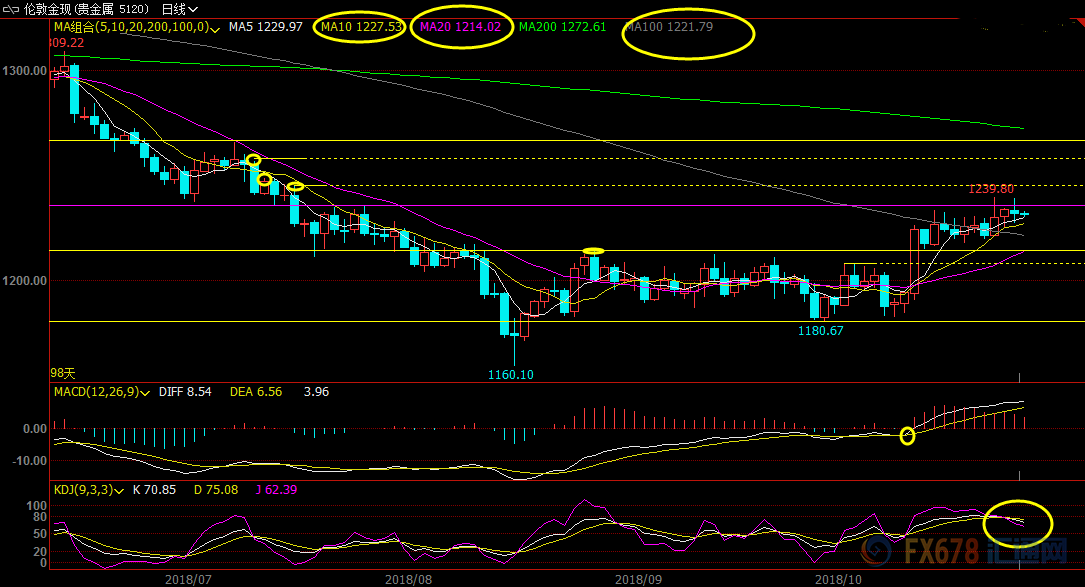Click the 98天 day count label

tap(64, 372)
